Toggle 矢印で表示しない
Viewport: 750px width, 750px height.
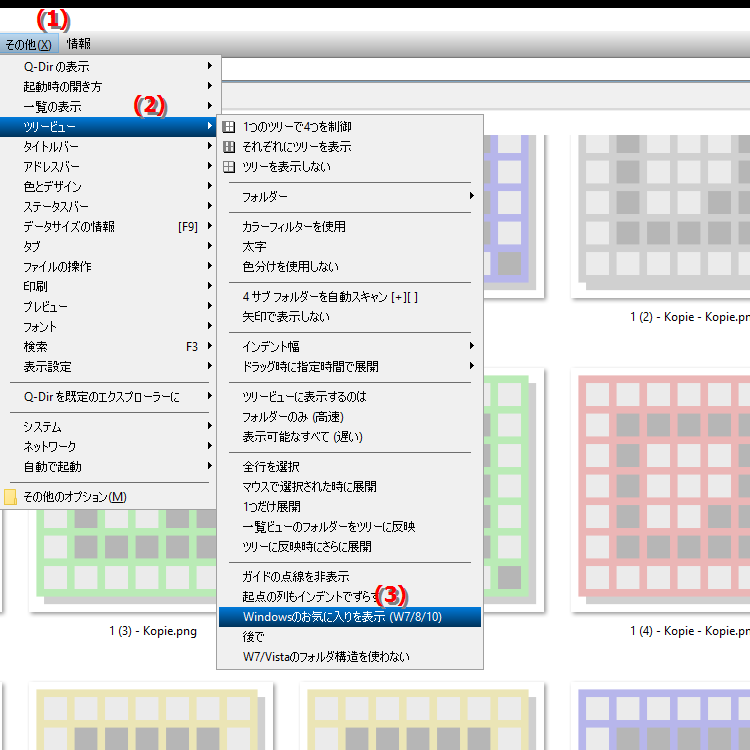click(x=350, y=317)
